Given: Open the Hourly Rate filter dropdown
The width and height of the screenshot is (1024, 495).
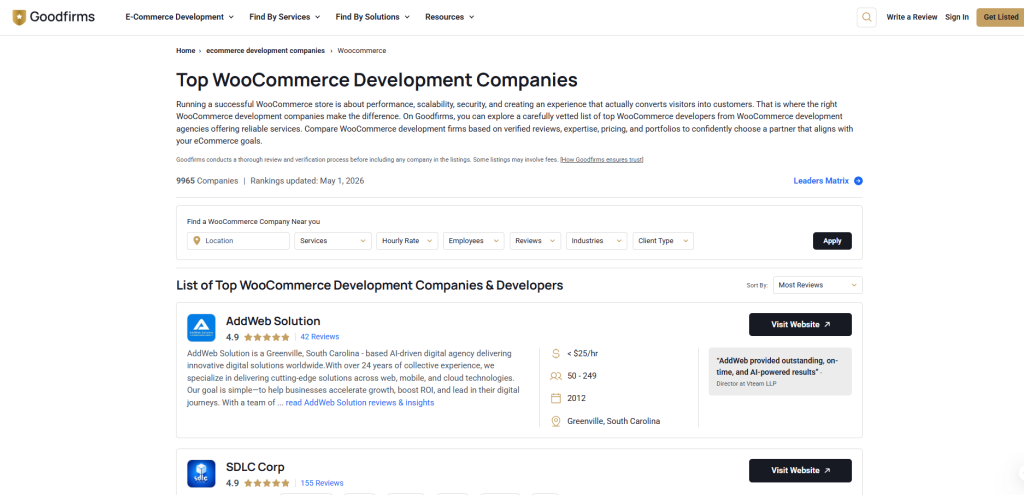Looking at the screenshot, I should pos(407,240).
